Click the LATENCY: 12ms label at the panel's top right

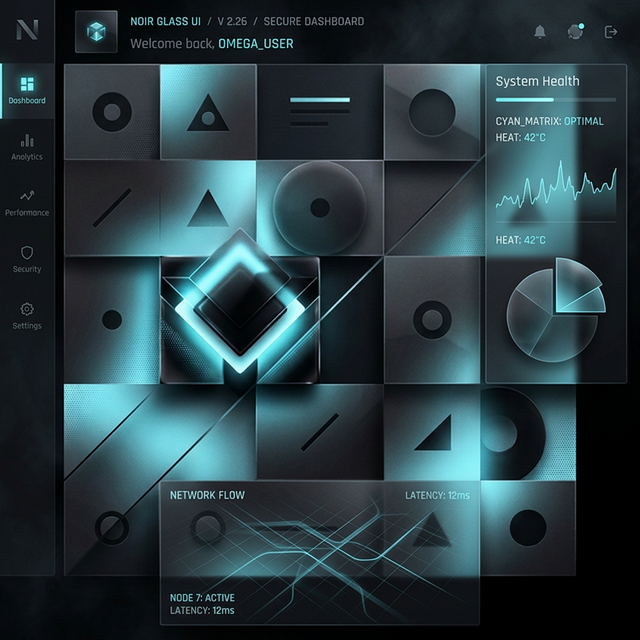point(437,496)
